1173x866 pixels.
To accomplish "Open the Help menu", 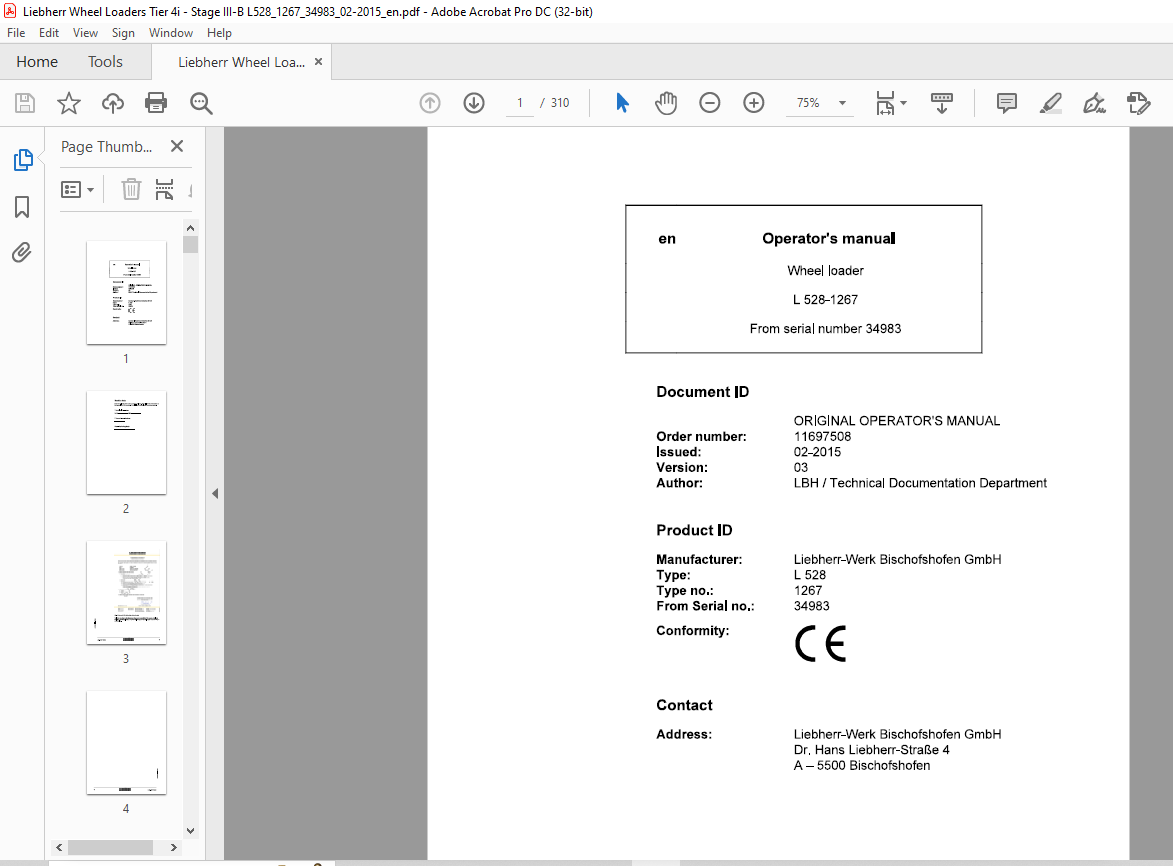I will pyautogui.click(x=219, y=33).
